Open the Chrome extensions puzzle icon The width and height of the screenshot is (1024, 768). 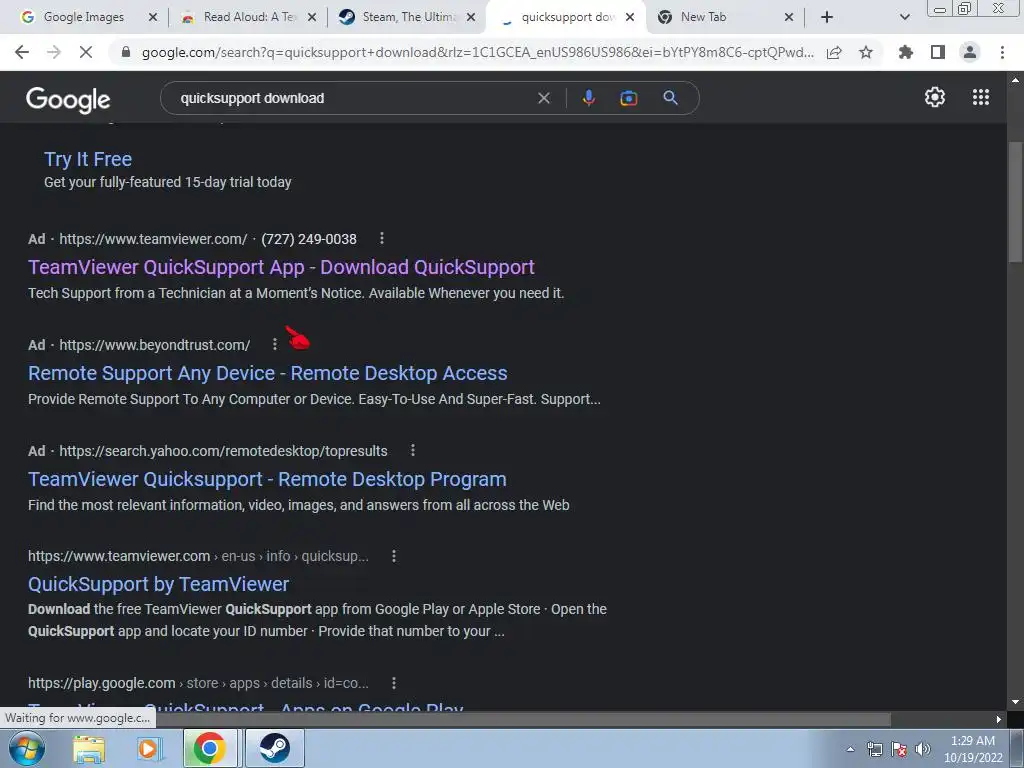click(906, 52)
